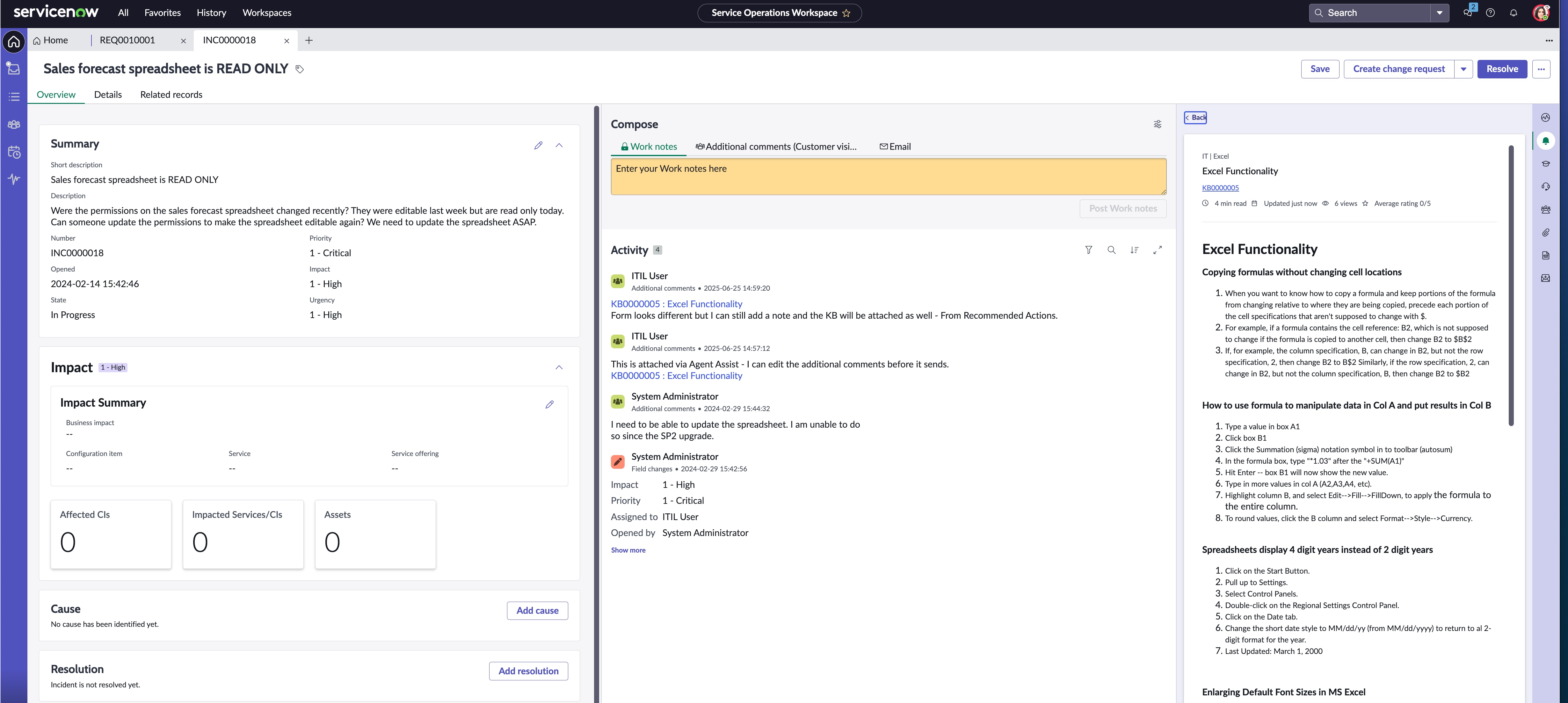Open the Schedule calendar icon in sidebar
1568x703 pixels.
coord(14,152)
